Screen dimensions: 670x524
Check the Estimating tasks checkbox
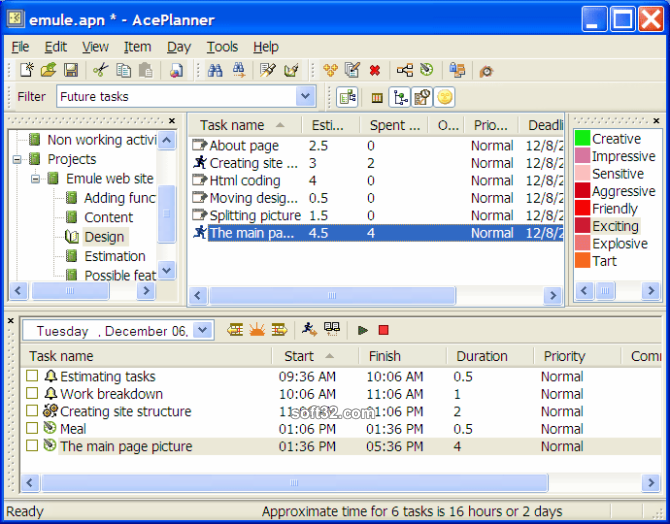pyautogui.click(x=32, y=376)
